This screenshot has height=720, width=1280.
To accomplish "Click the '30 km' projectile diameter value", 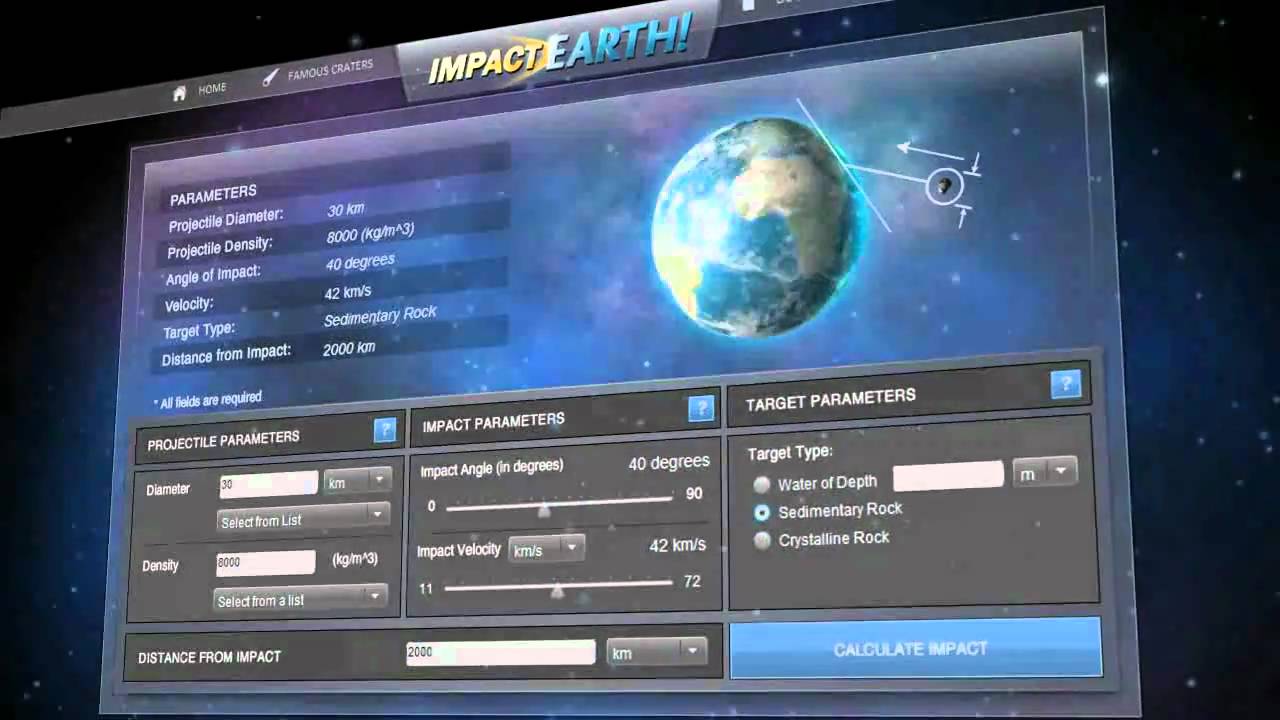I will point(346,210).
